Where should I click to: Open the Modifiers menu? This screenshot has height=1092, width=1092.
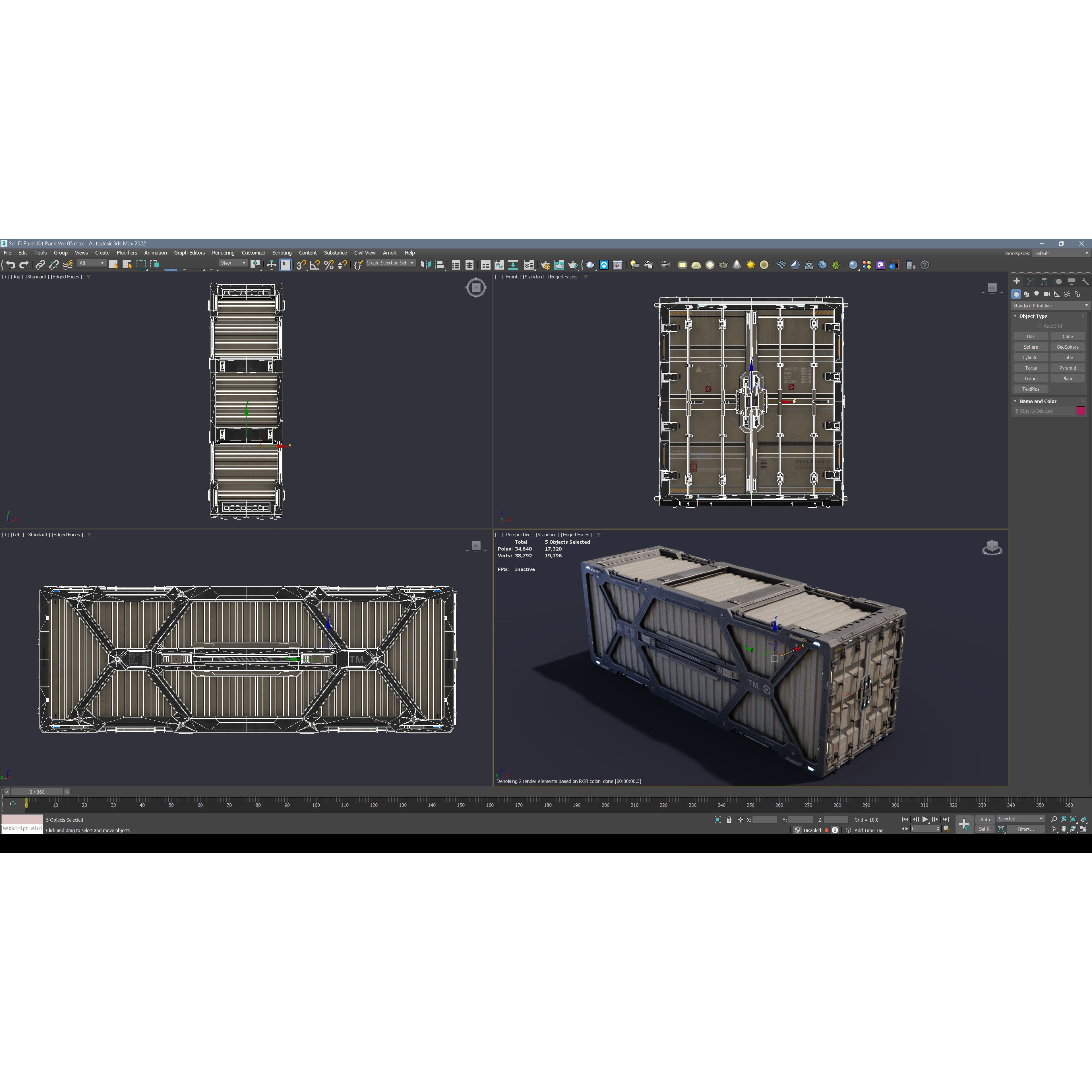pyautogui.click(x=127, y=253)
